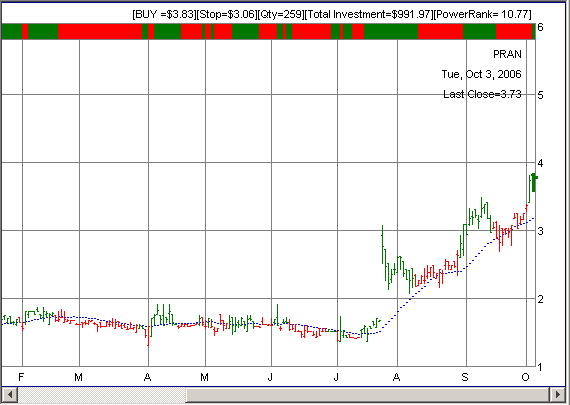Click the last green price bar near 3.8

coord(534,183)
